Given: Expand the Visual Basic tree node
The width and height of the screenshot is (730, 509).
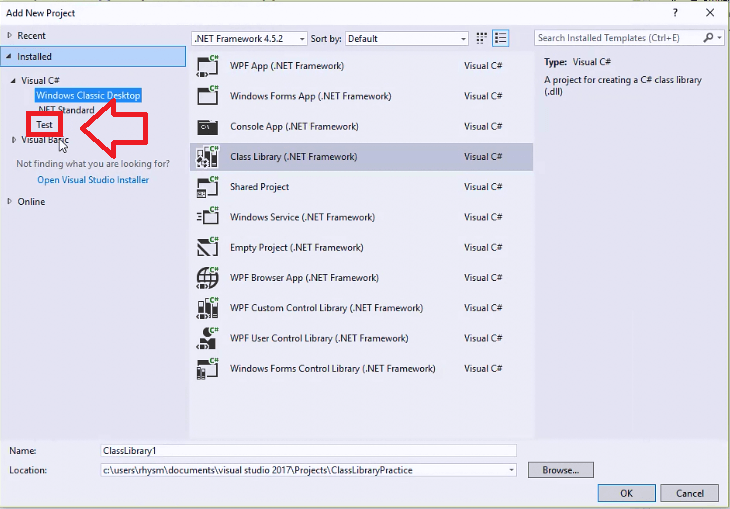Looking at the screenshot, I should [x=14, y=140].
